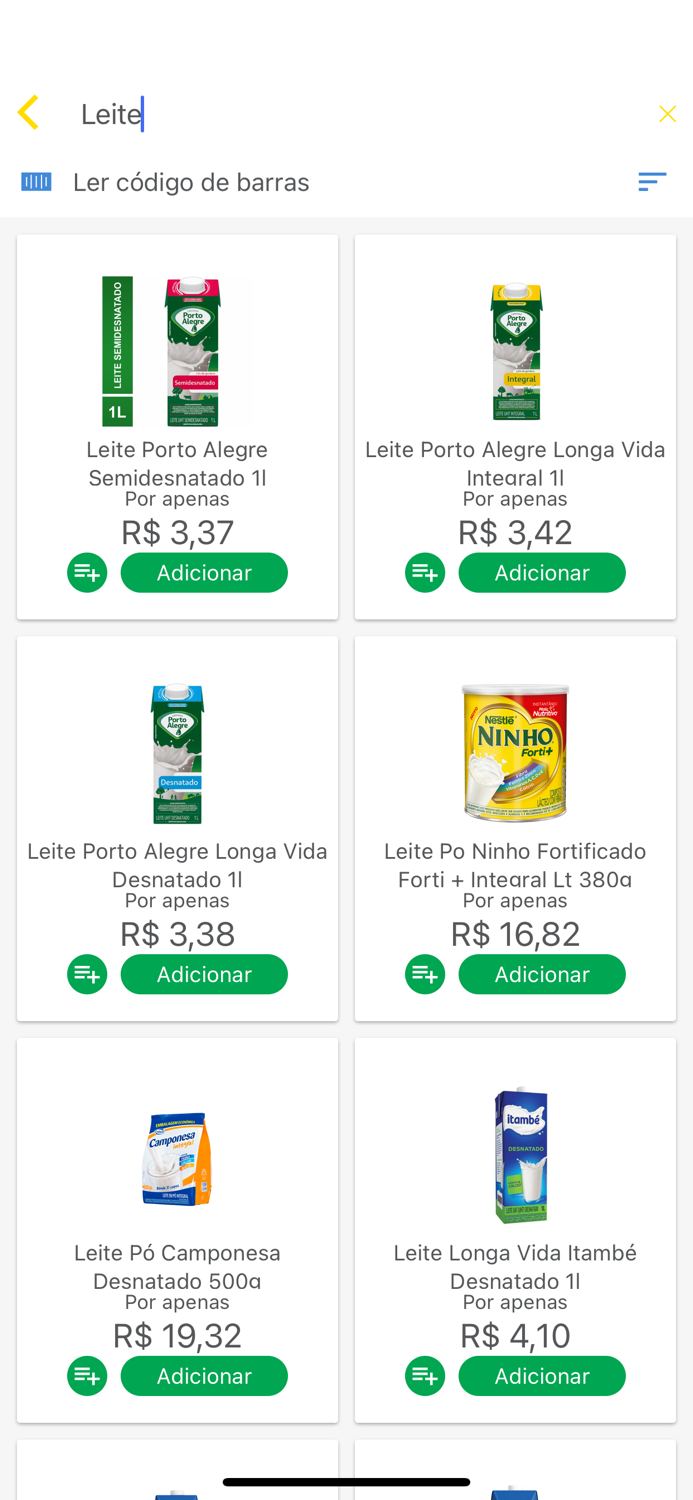This screenshot has height=1500, width=693.
Task: Tap the Ninho Forti+ can thumbnail
Action: (x=515, y=753)
